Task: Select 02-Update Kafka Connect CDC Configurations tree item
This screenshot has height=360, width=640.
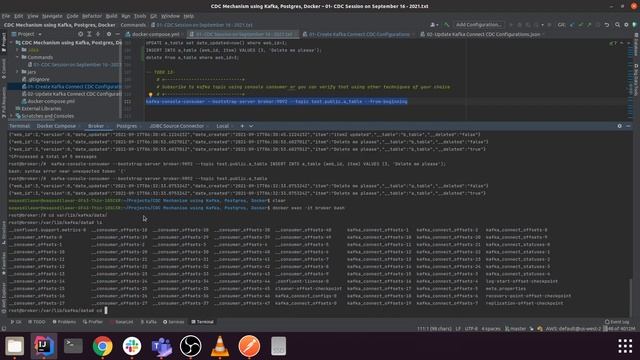Action: coord(71,94)
